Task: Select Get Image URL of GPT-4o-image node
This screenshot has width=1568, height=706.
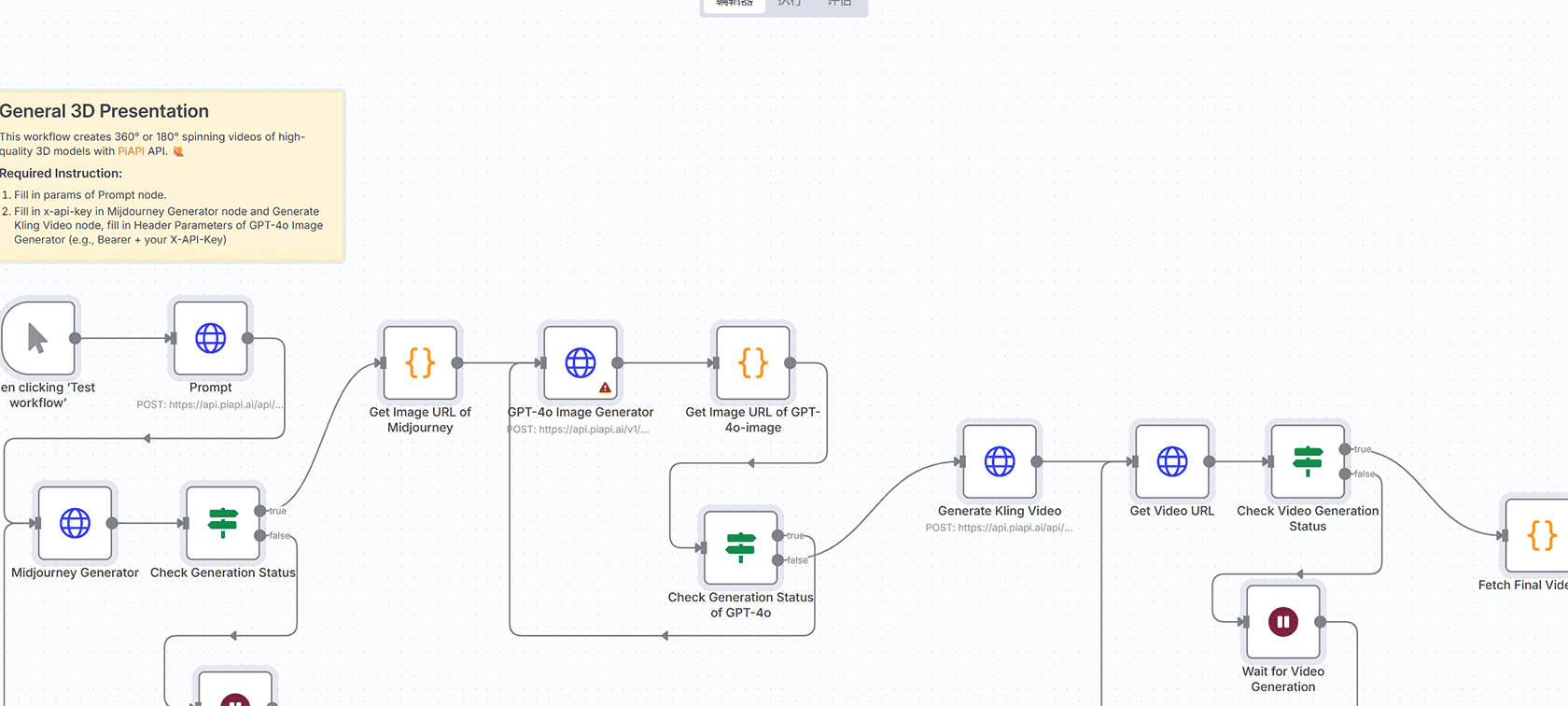Action: [x=752, y=362]
